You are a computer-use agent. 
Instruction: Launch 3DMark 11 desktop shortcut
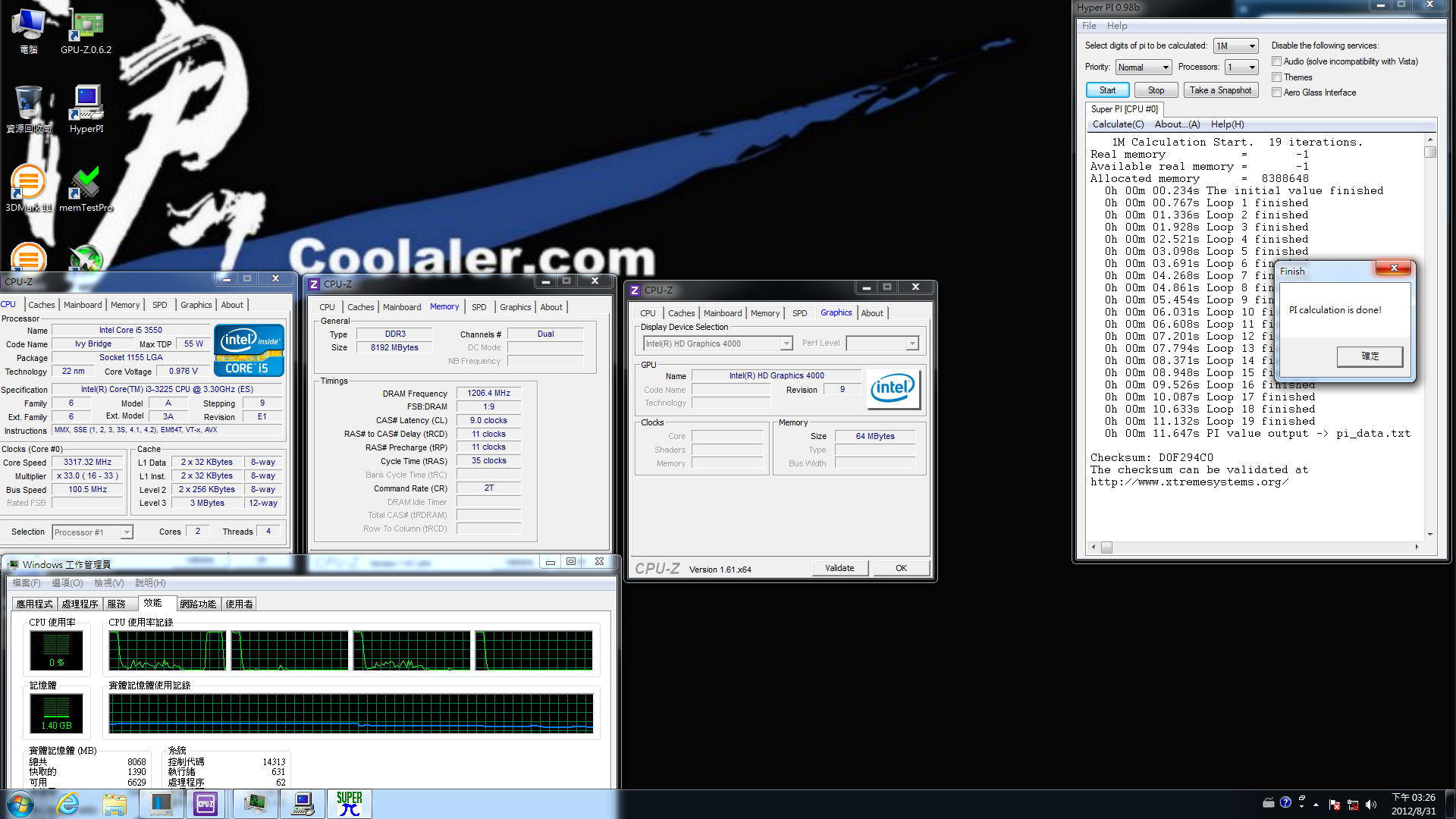click(28, 188)
